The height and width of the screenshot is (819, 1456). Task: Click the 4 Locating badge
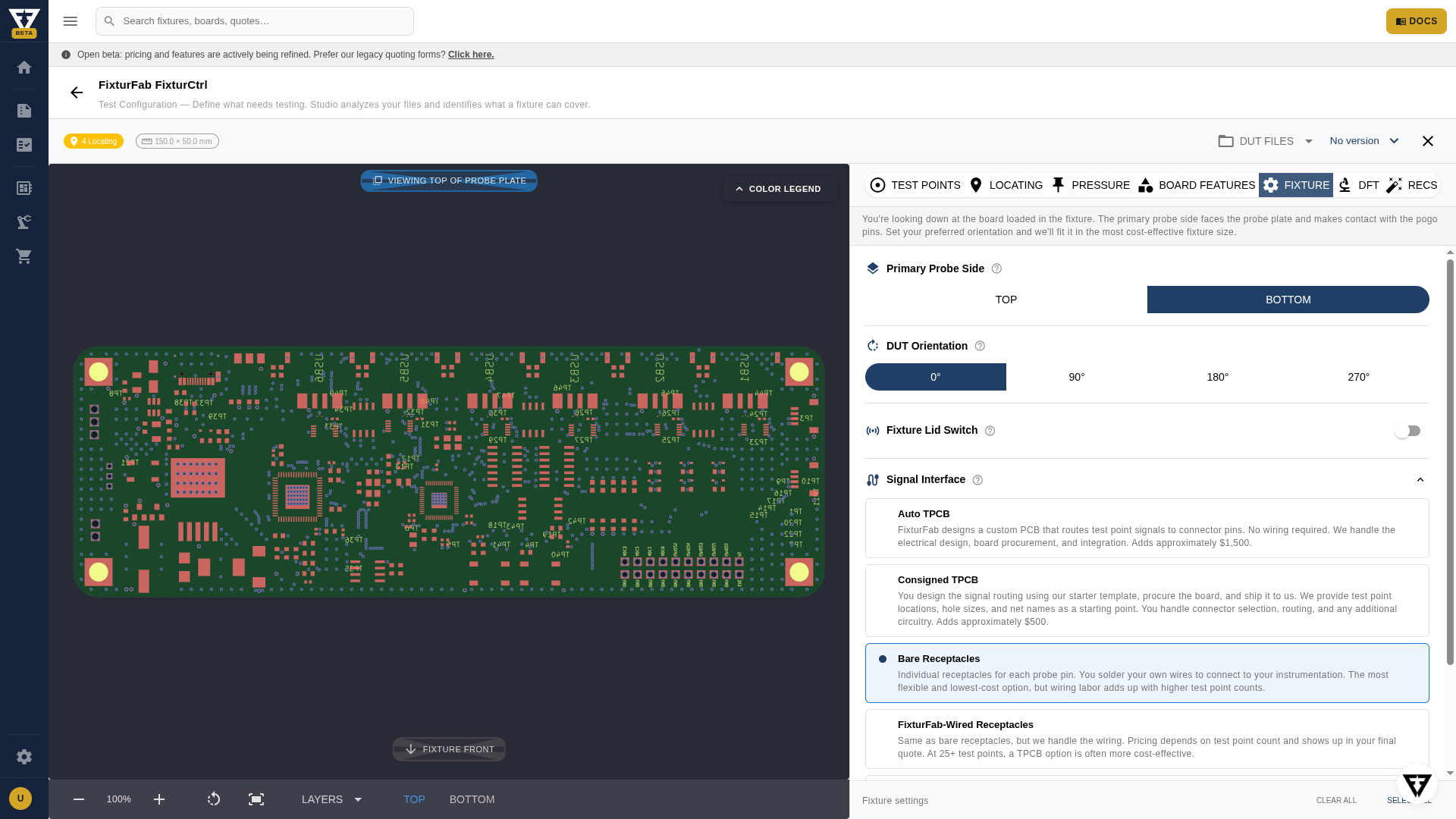click(x=94, y=141)
